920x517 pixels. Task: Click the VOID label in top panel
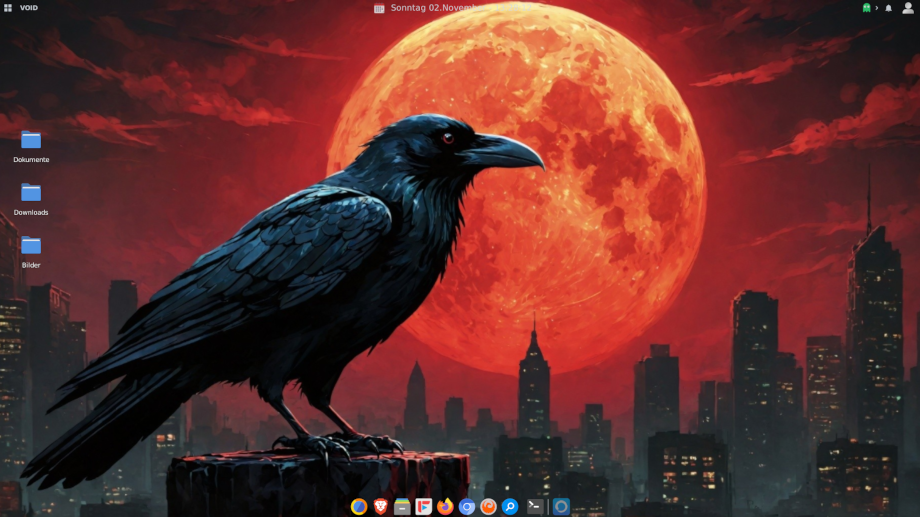point(29,8)
